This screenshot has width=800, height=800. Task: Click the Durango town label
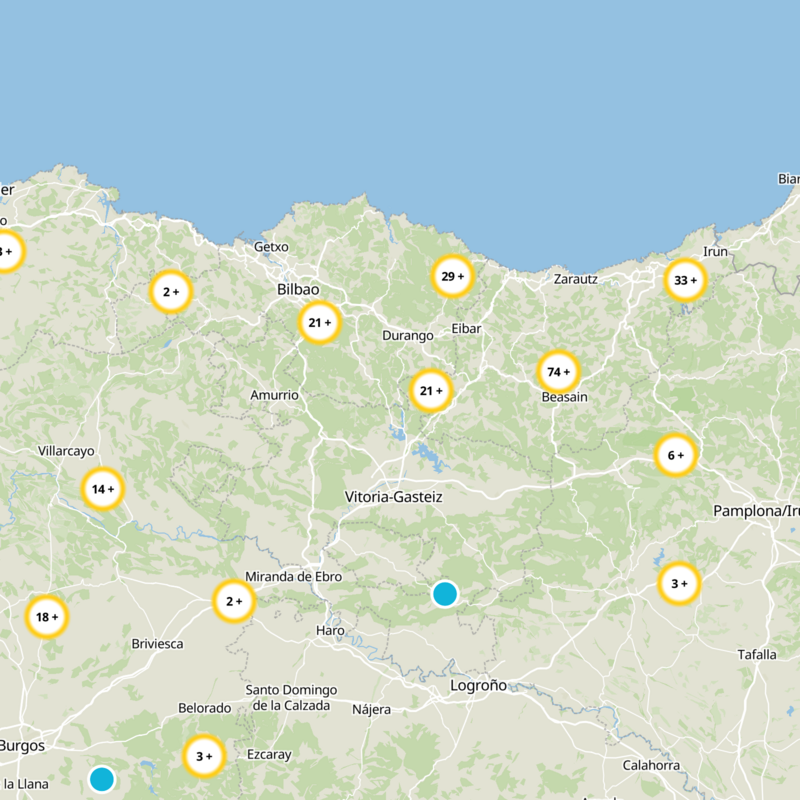pyautogui.click(x=408, y=336)
